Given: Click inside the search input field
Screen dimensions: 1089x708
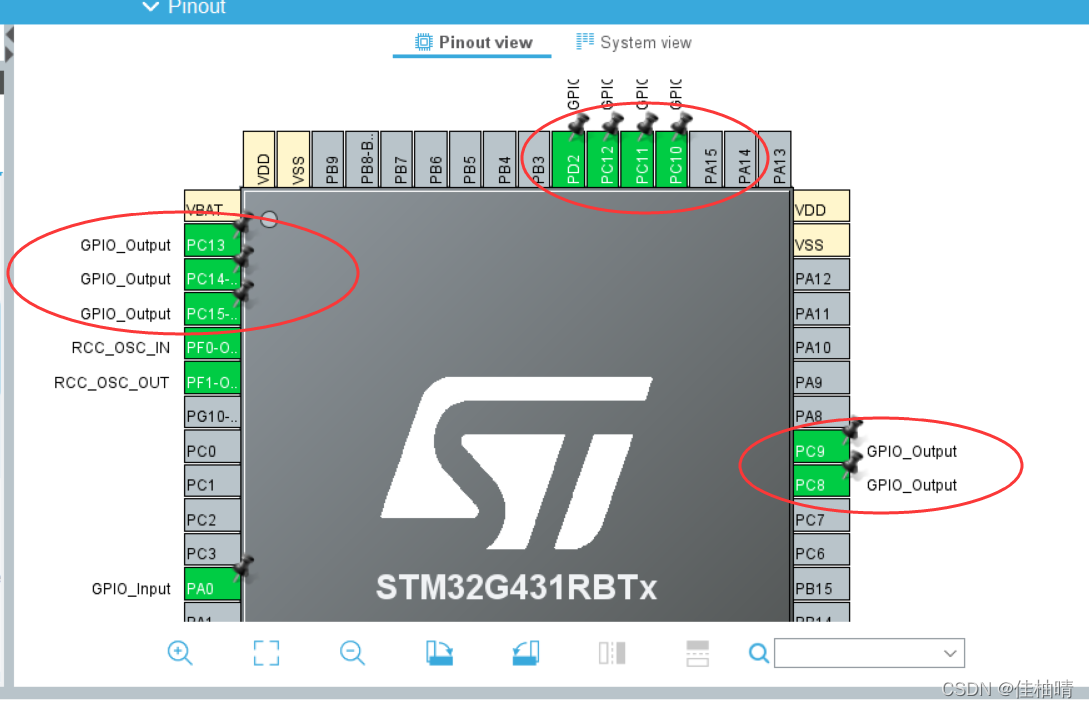Looking at the screenshot, I should (870, 652).
